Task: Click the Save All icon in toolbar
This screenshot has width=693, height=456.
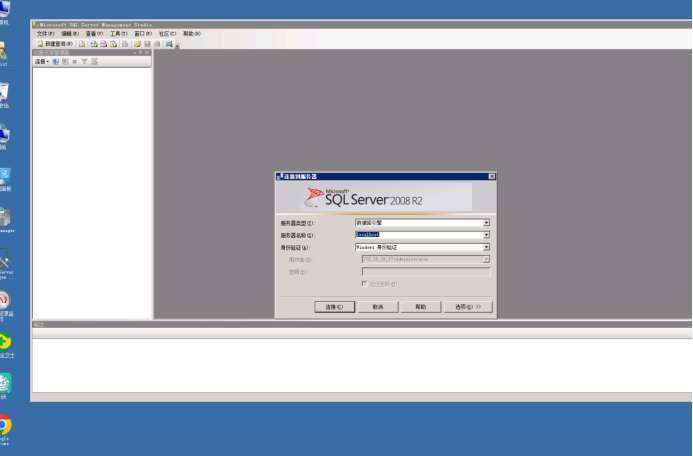Action: 156,44
